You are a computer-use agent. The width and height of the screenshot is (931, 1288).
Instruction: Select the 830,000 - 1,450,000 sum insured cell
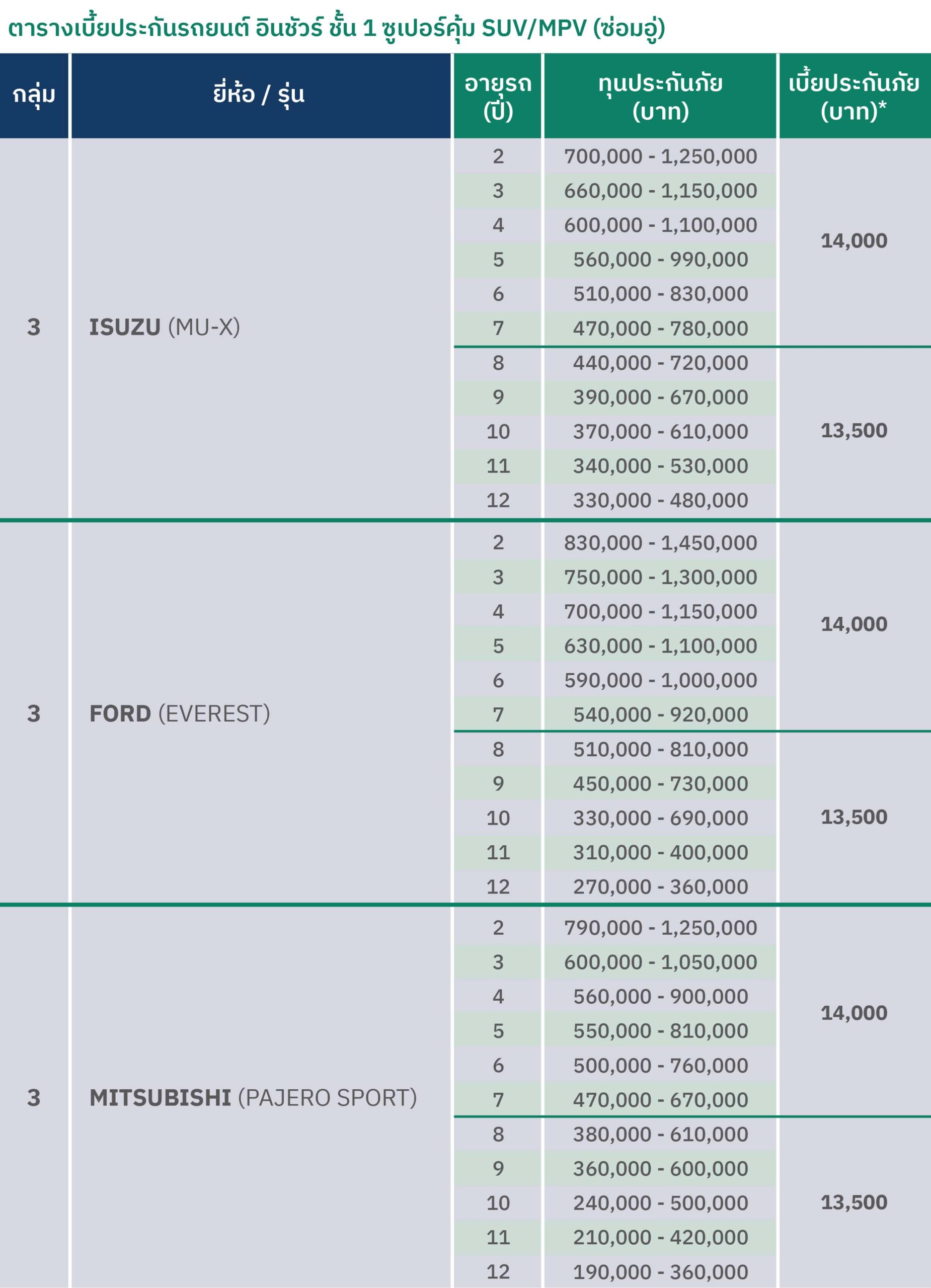[x=660, y=542]
